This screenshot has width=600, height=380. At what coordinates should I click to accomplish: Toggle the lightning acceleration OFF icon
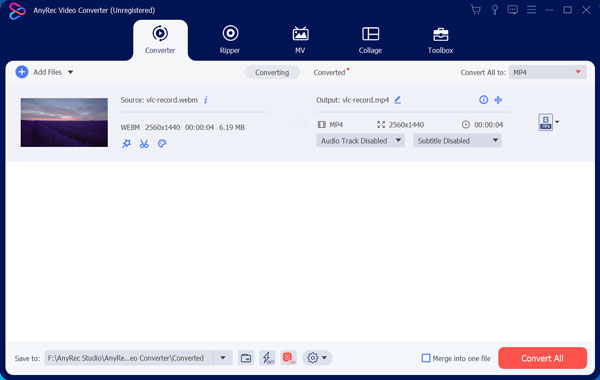[267, 358]
